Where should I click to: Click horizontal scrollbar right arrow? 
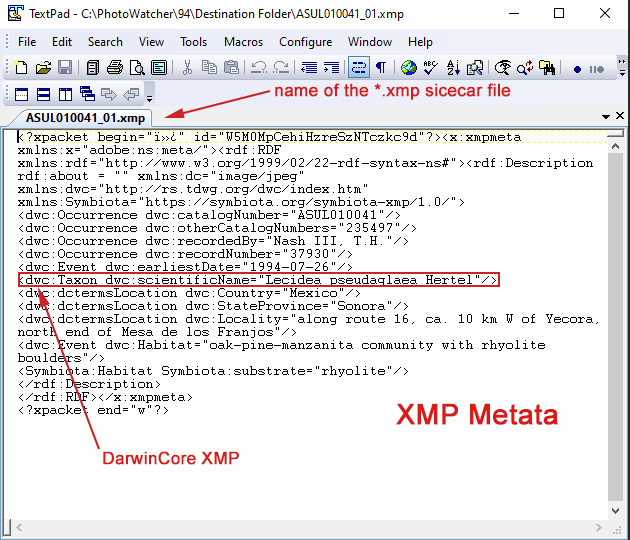point(599,528)
